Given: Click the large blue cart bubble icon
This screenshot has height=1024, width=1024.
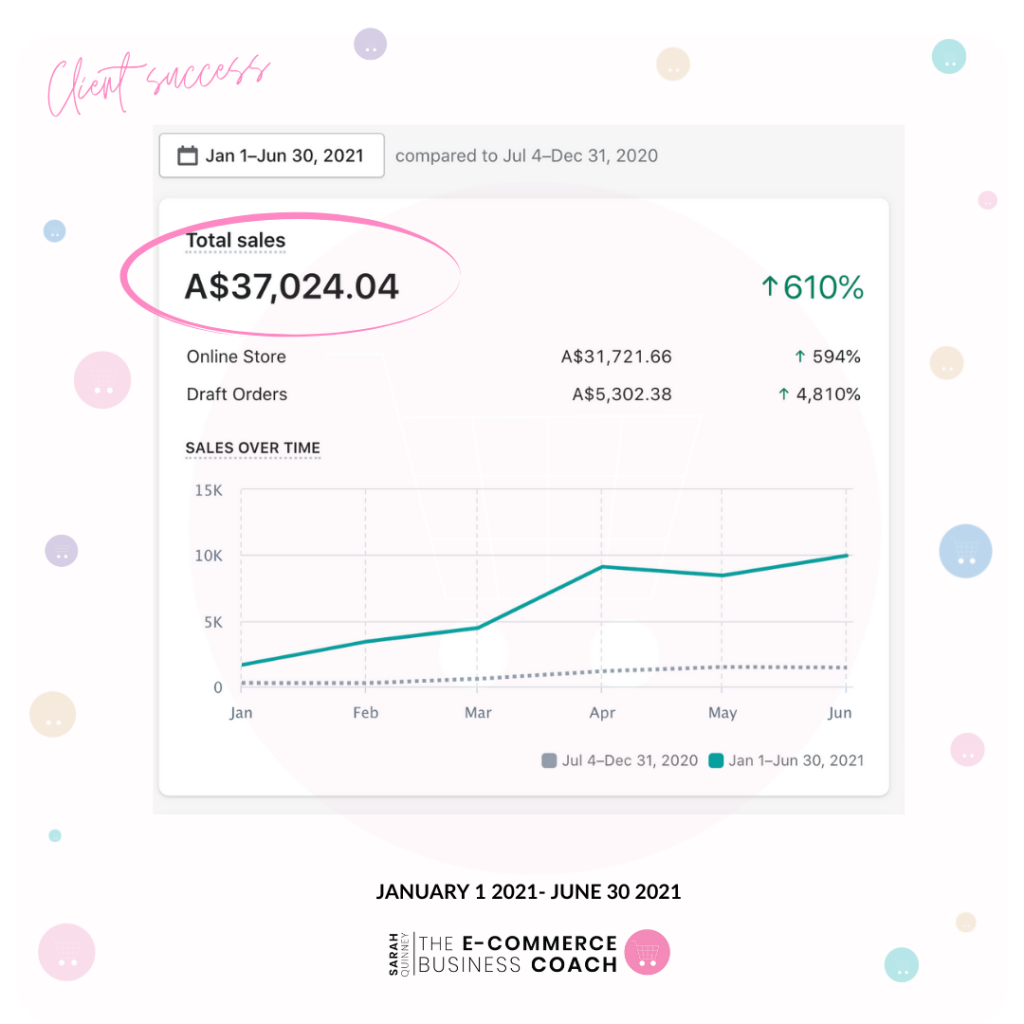Looking at the screenshot, I should 965,551.
